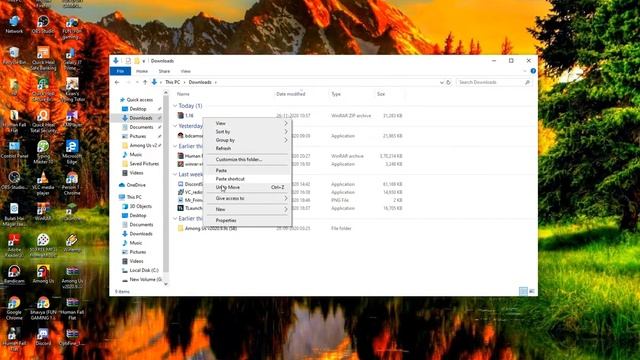
Task: Open Discord desktop shortcut
Action: click(x=43, y=337)
